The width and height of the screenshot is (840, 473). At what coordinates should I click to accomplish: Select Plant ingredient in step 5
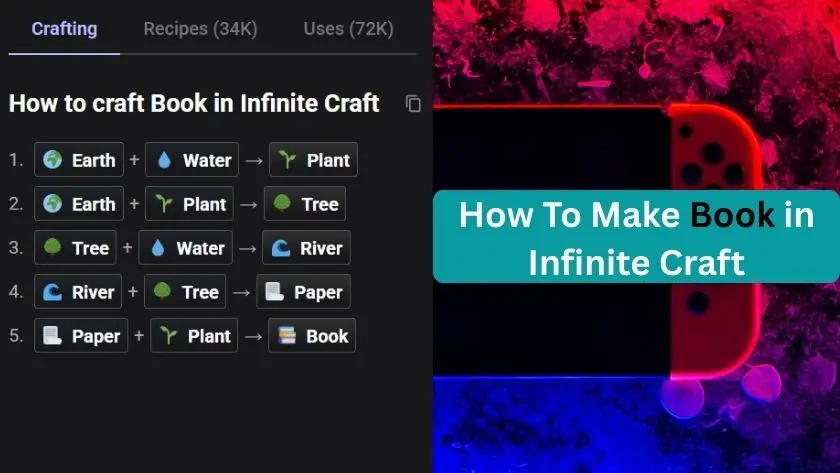[194, 335]
